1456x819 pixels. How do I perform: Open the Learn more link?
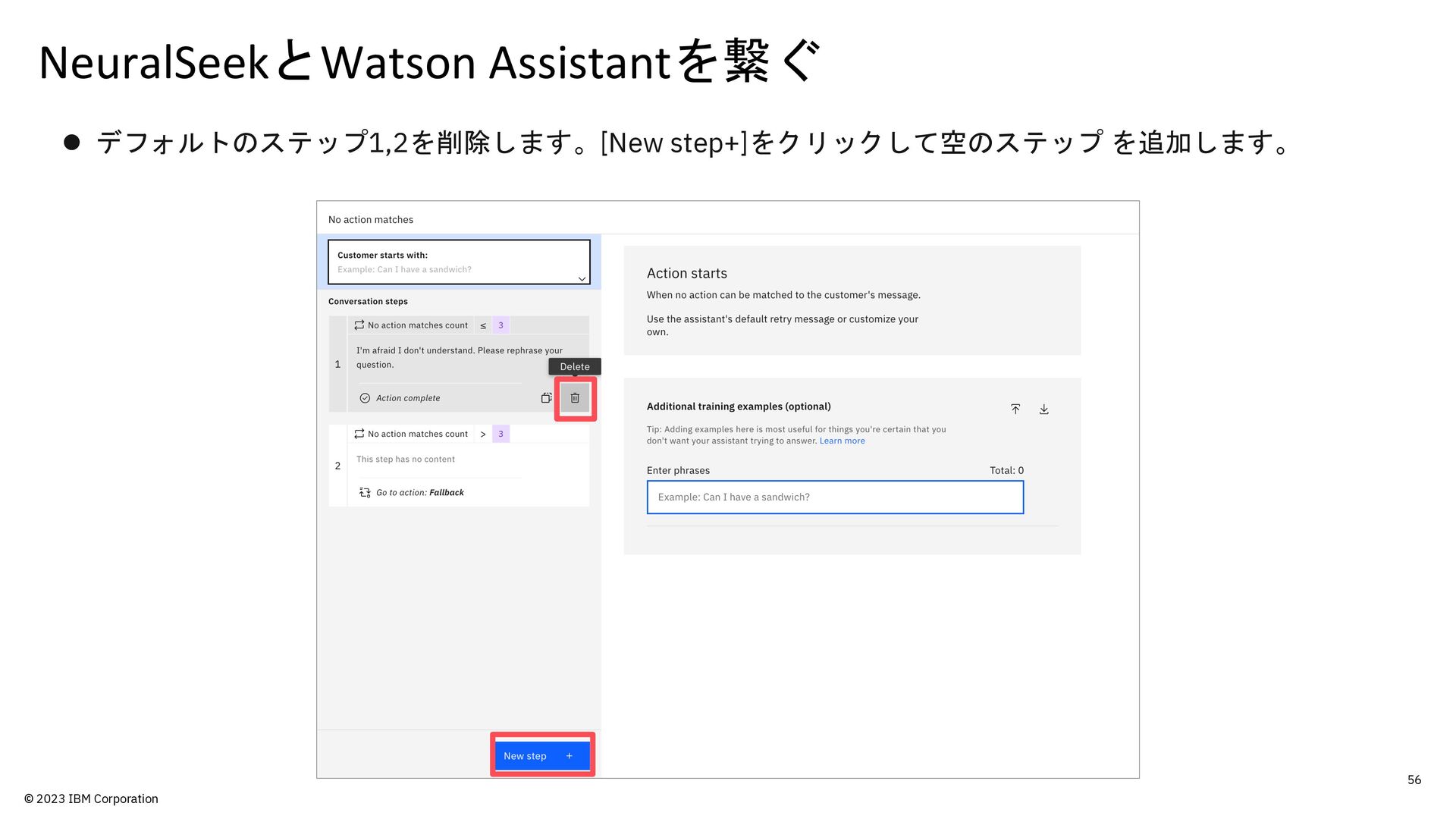[842, 441]
